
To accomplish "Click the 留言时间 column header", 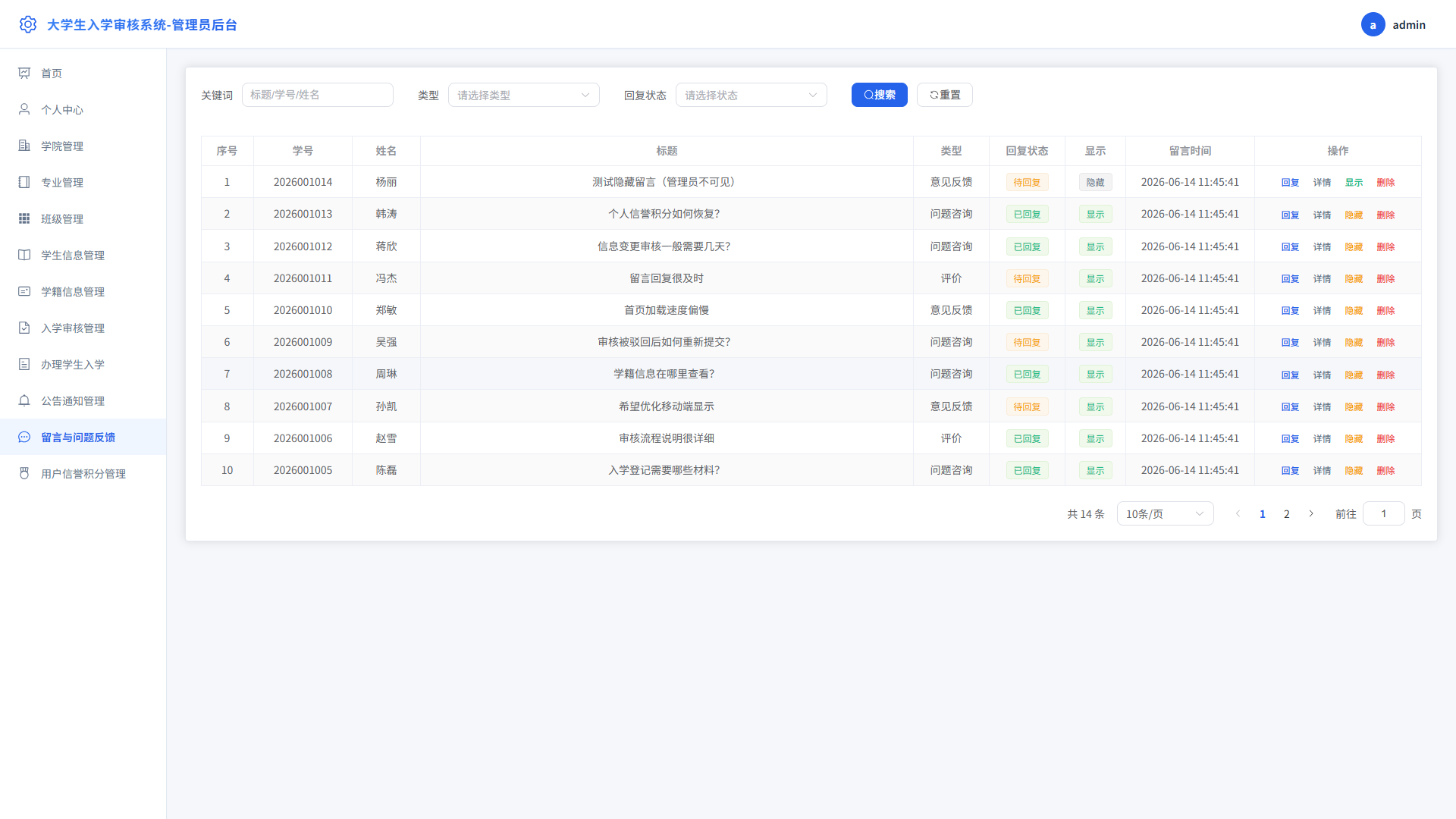I will tap(1190, 151).
